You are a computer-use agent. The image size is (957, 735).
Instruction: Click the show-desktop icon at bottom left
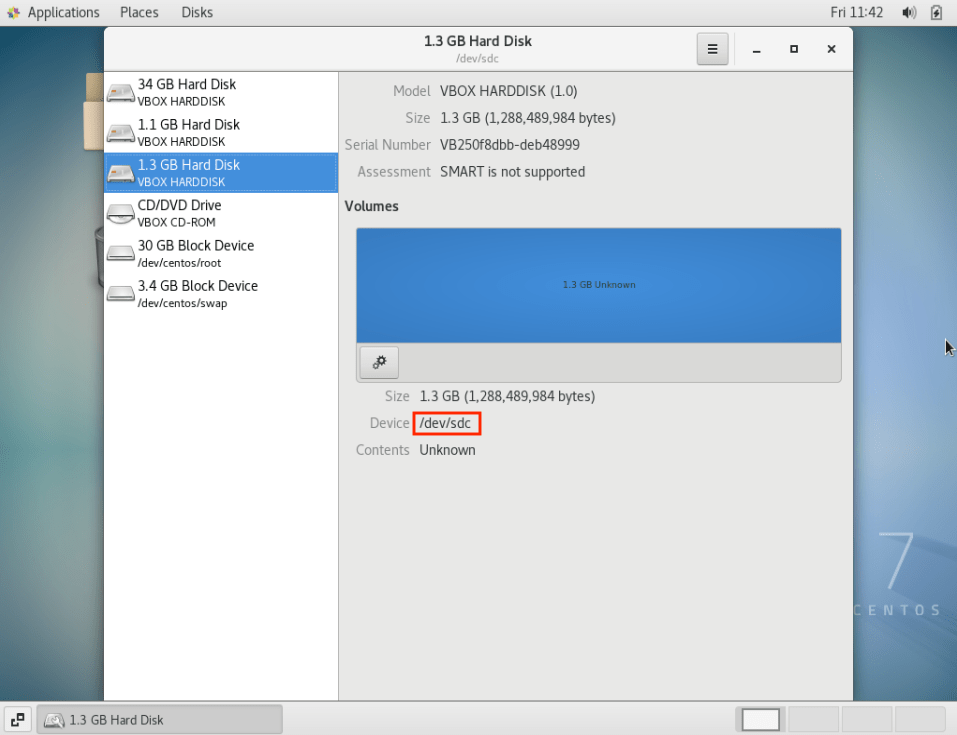coord(17,719)
